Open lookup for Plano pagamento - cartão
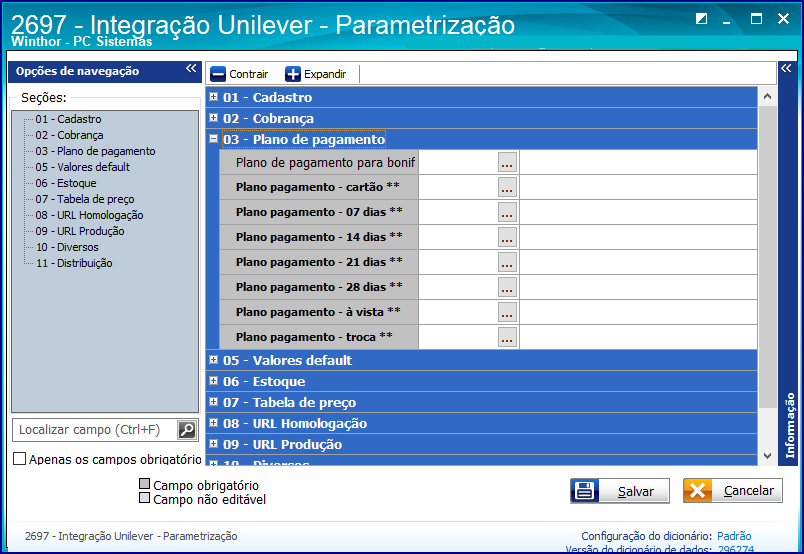 [x=507, y=187]
